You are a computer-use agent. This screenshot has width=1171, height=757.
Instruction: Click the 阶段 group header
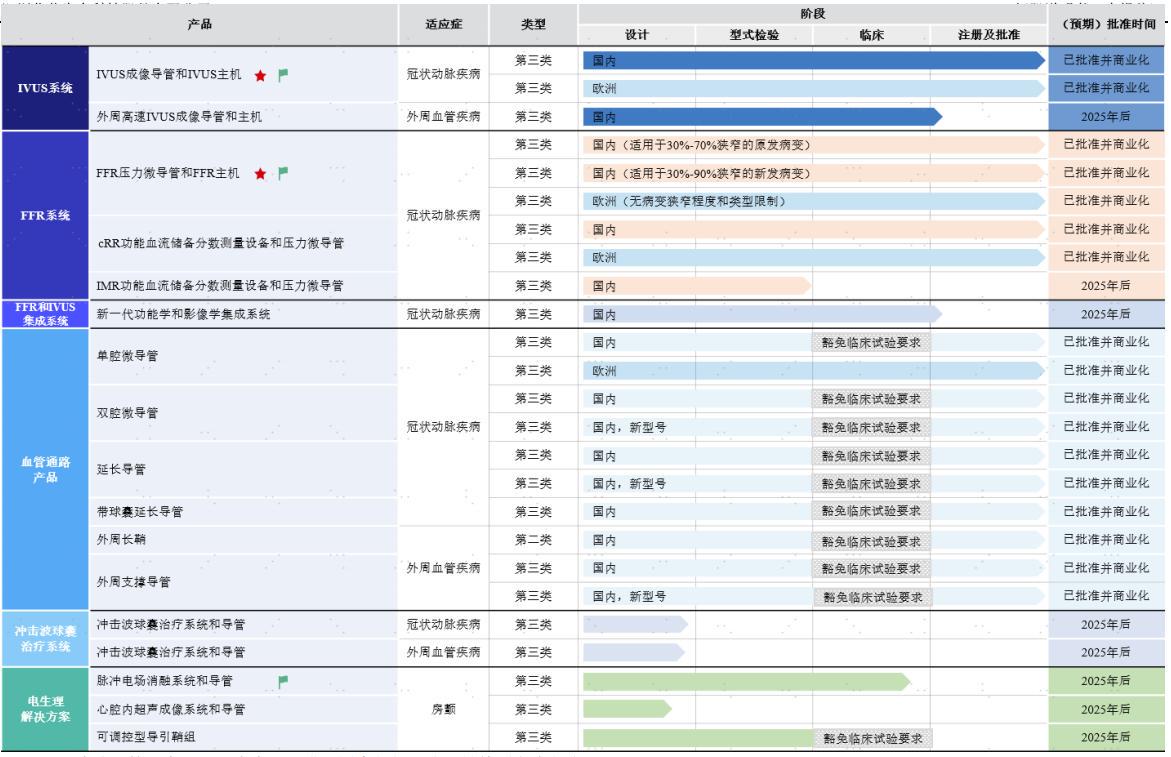coord(813,13)
